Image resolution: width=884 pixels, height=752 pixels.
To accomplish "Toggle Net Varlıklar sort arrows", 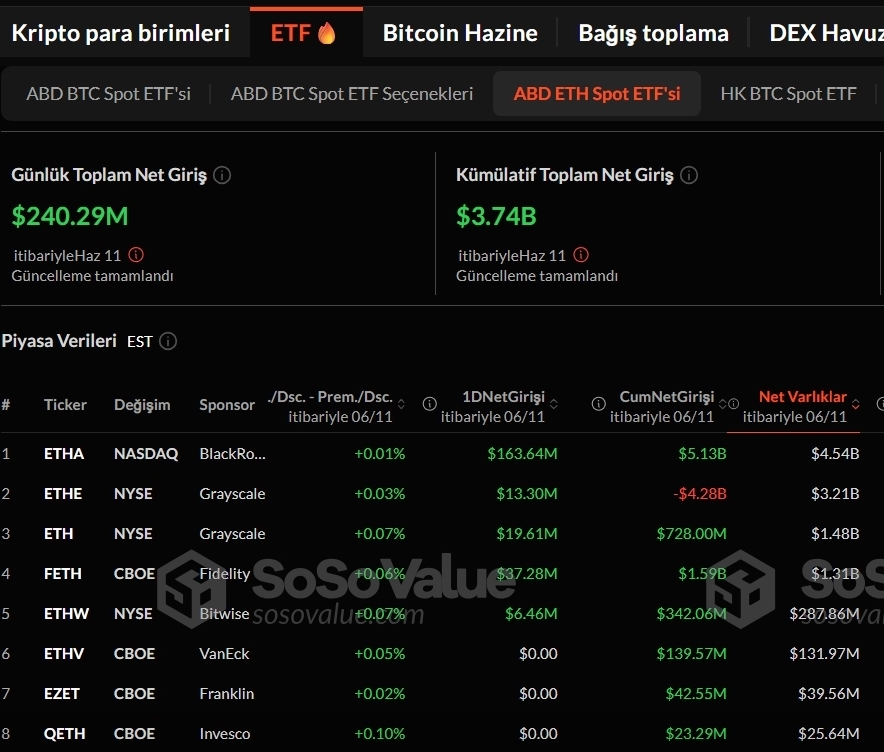I will pyautogui.click(x=855, y=404).
